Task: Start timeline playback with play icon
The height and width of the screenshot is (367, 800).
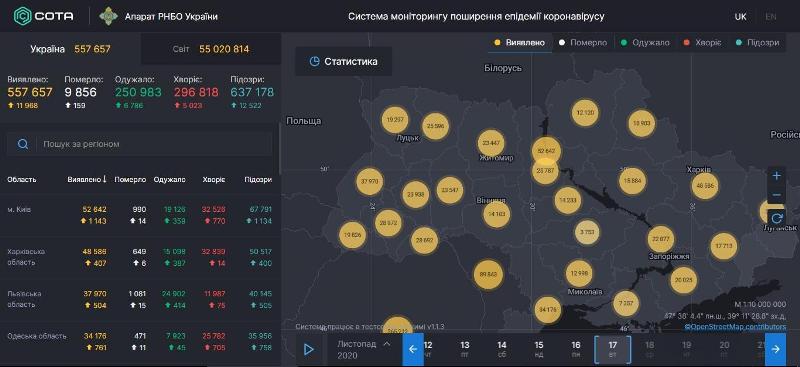Action: coord(309,349)
